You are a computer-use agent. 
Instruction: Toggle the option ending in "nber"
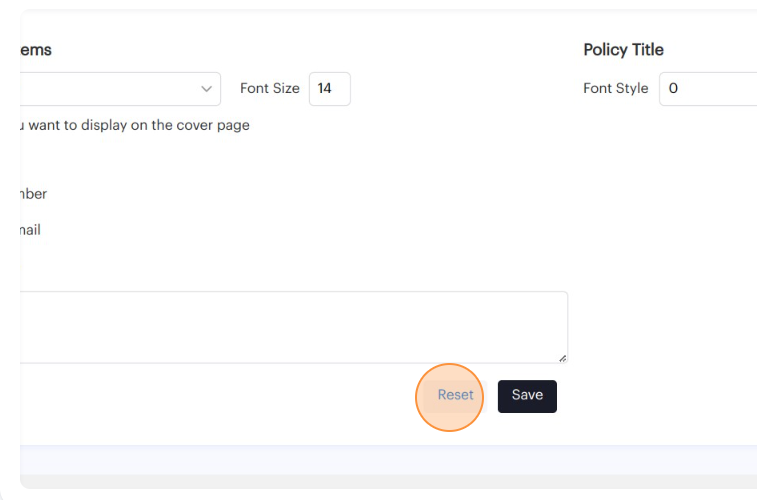click(x=32, y=194)
